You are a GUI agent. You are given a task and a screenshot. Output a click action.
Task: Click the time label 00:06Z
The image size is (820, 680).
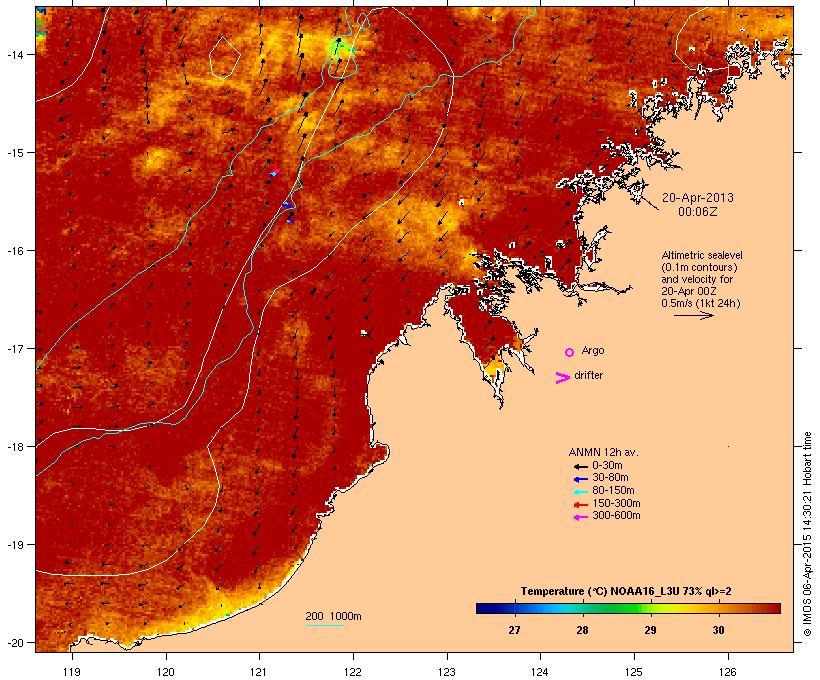click(698, 212)
